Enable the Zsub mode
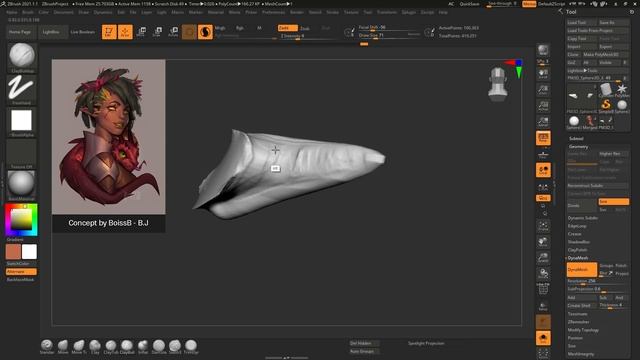This screenshot has width=640, height=360. (305, 28)
